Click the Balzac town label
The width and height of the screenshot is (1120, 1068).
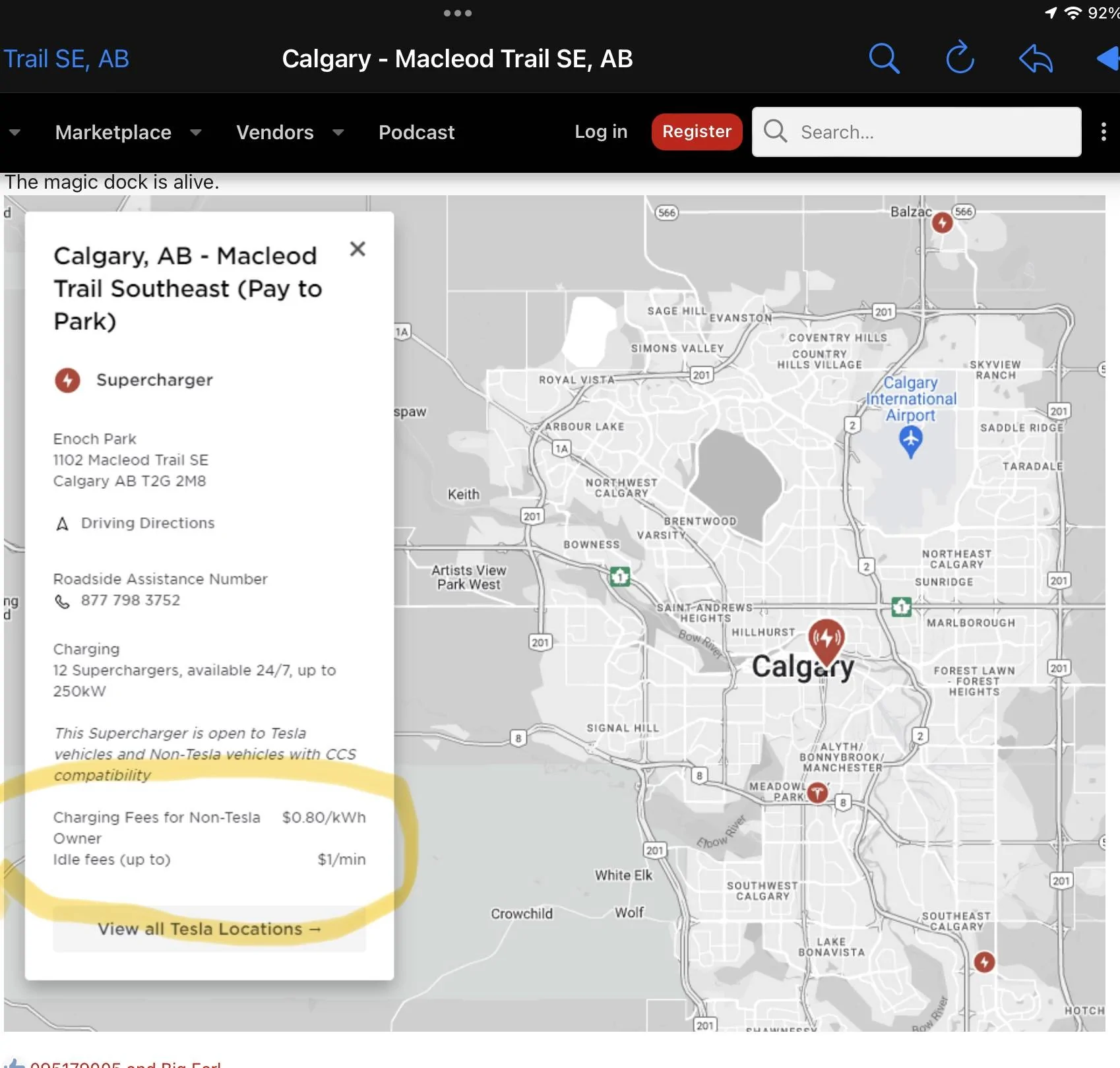(911, 212)
